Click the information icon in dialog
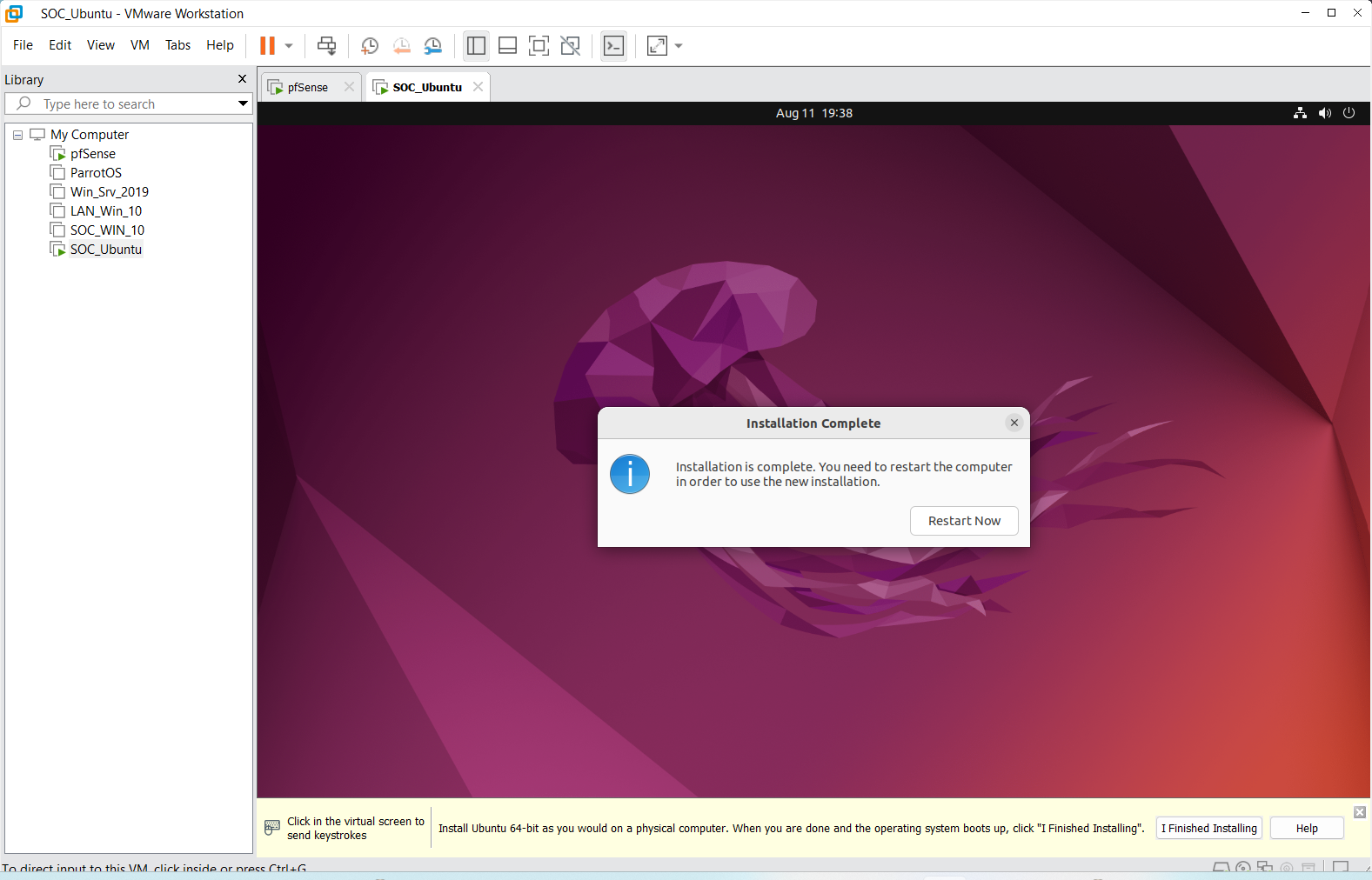 [x=630, y=474]
